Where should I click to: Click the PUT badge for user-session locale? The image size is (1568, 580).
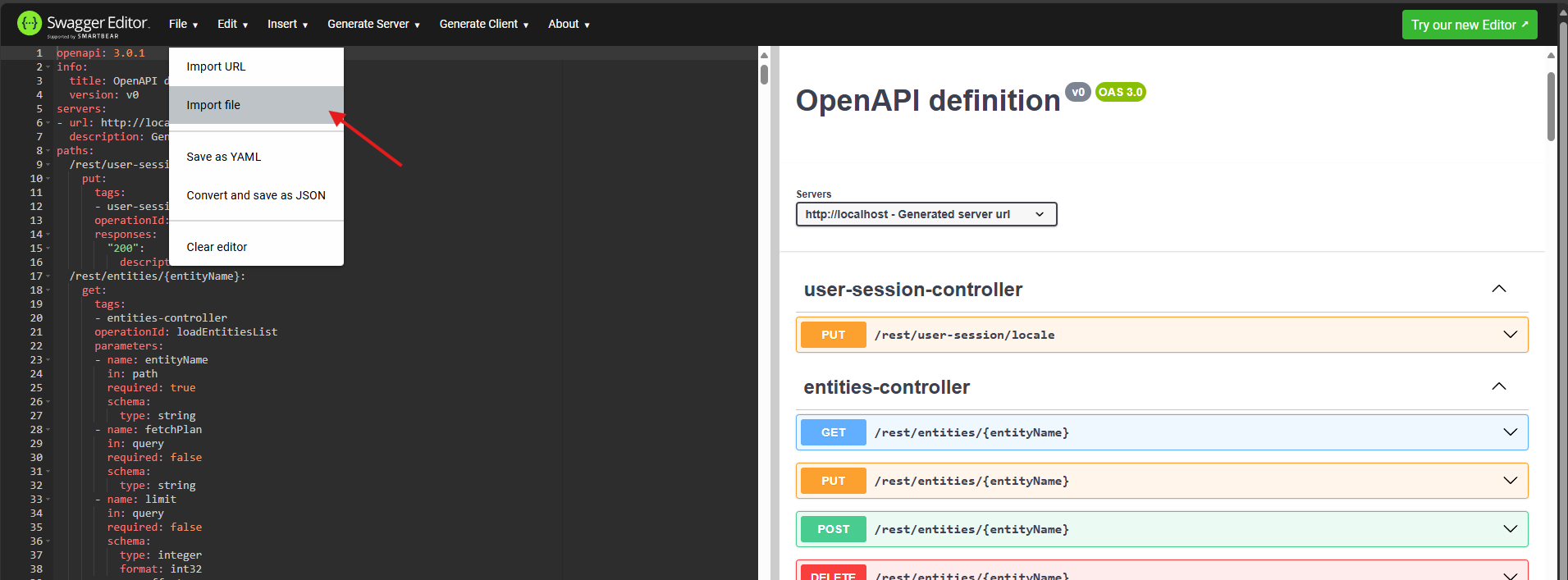(833, 335)
